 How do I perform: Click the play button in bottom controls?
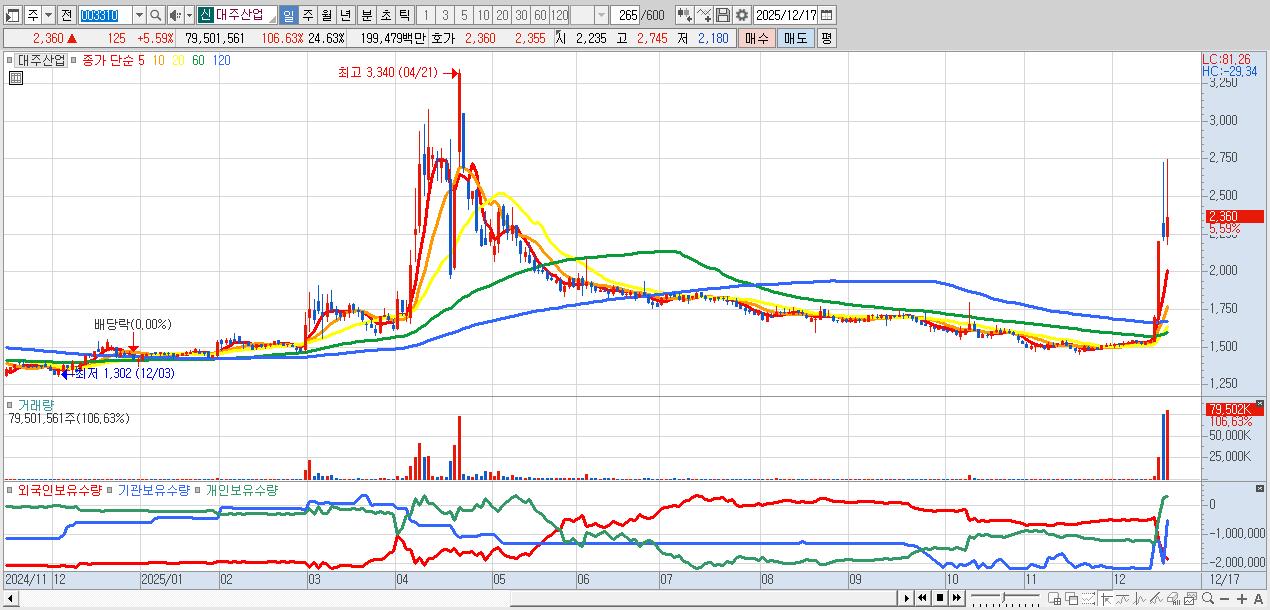(907, 598)
